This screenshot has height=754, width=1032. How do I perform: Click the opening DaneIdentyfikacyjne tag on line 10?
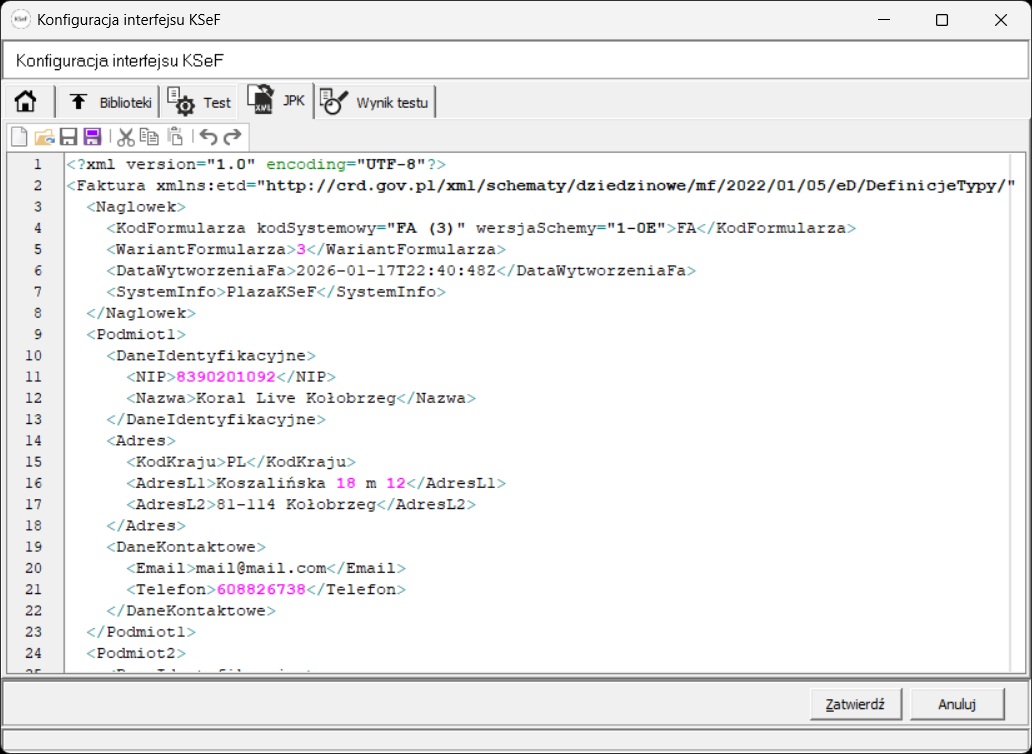[x=211, y=356]
